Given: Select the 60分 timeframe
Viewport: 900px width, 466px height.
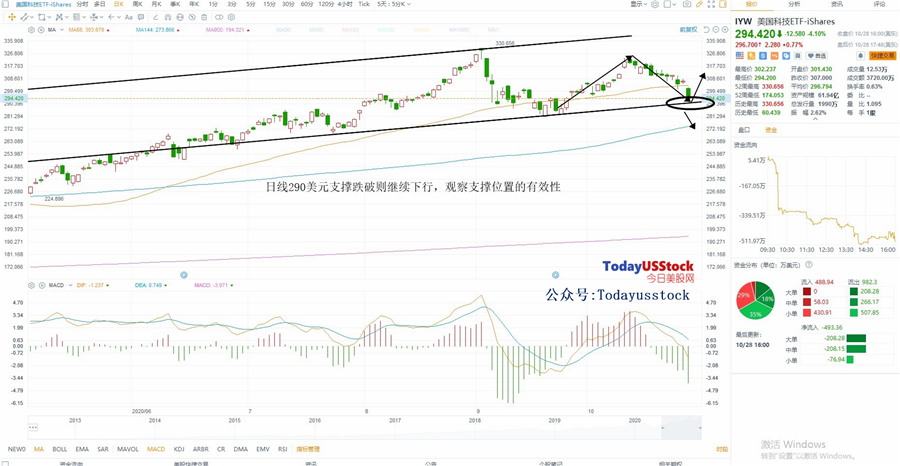Looking at the screenshot, I should tap(308, 4).
